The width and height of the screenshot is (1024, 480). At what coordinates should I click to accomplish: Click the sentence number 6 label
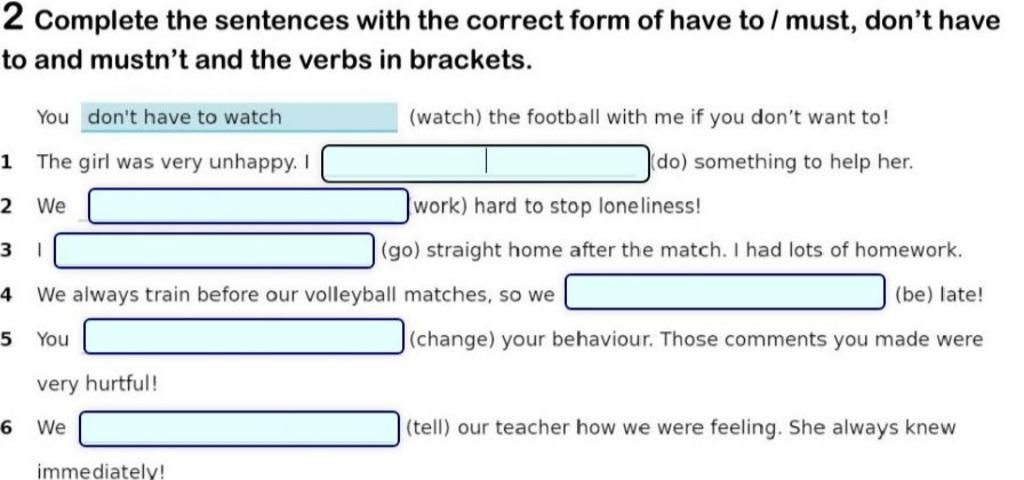7,428
